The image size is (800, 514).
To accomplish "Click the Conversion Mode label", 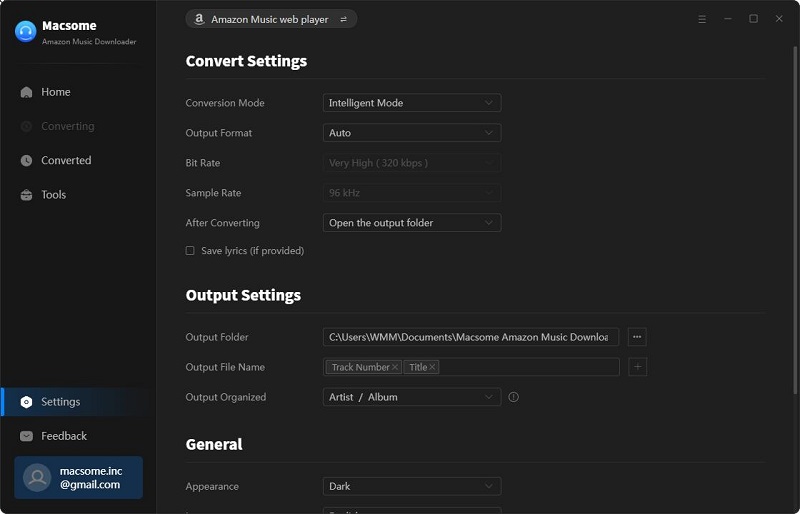I will point(225,103).
